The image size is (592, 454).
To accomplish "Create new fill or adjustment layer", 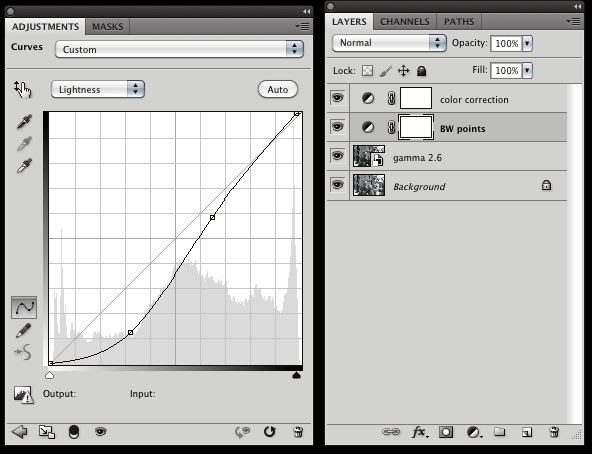I will [x=474, y=432].
